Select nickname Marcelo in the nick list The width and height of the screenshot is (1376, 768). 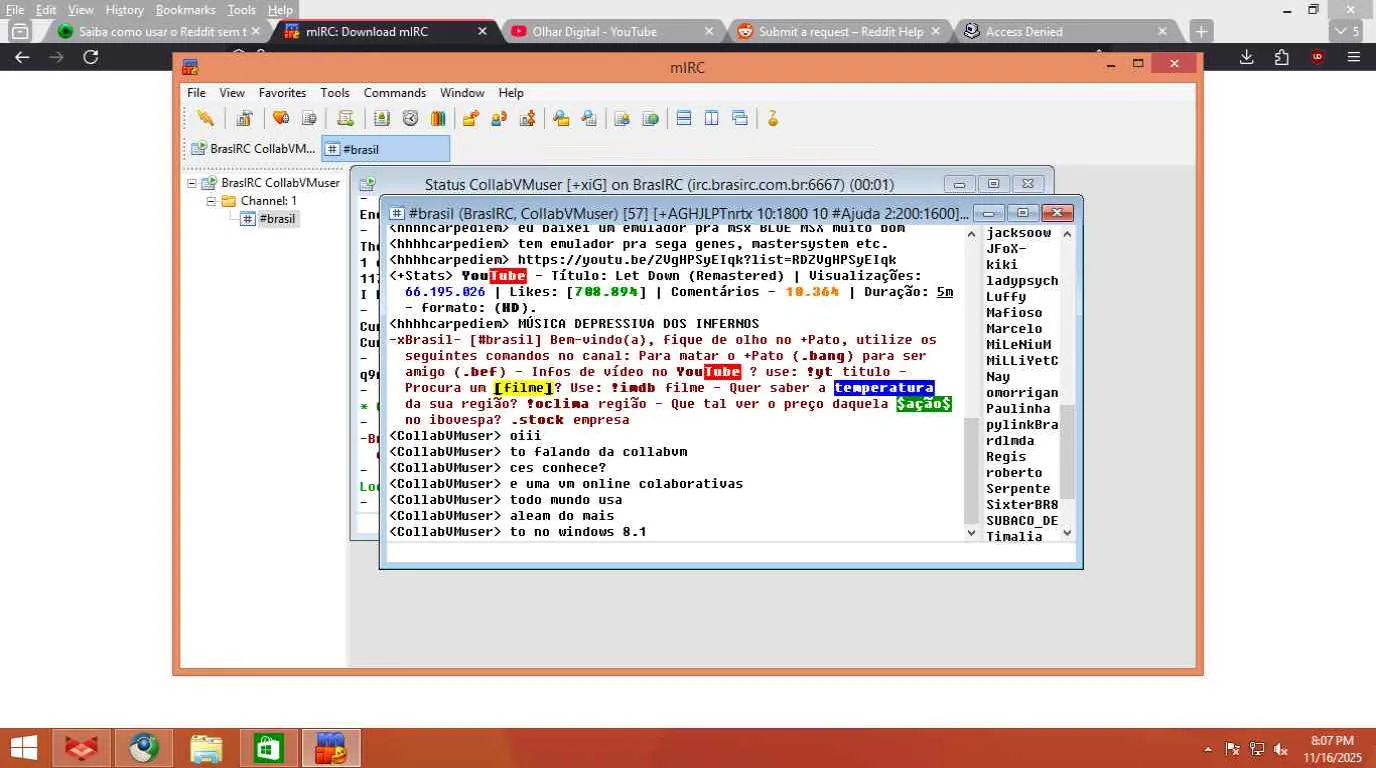click(1014, 329)
